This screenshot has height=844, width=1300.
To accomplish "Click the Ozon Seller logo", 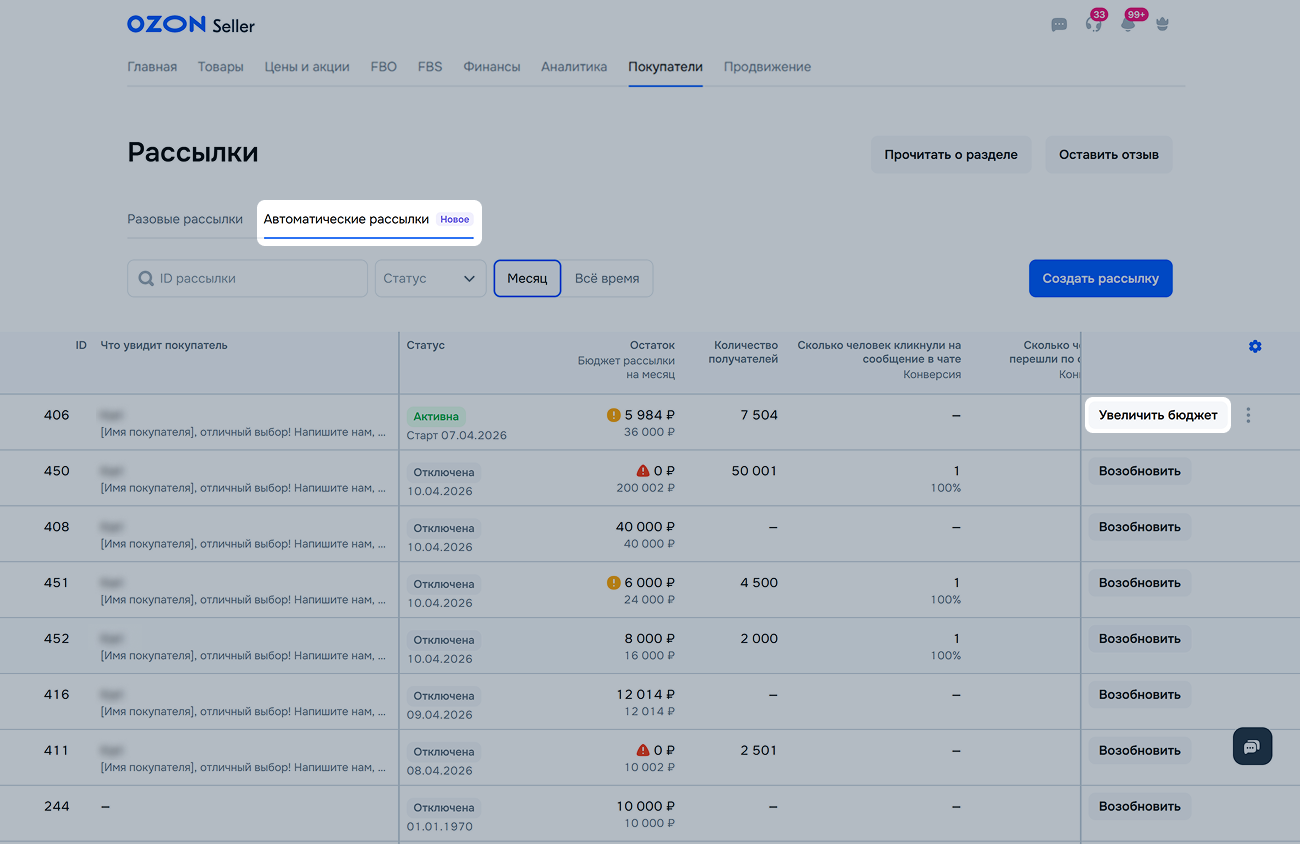I will 190,25.
